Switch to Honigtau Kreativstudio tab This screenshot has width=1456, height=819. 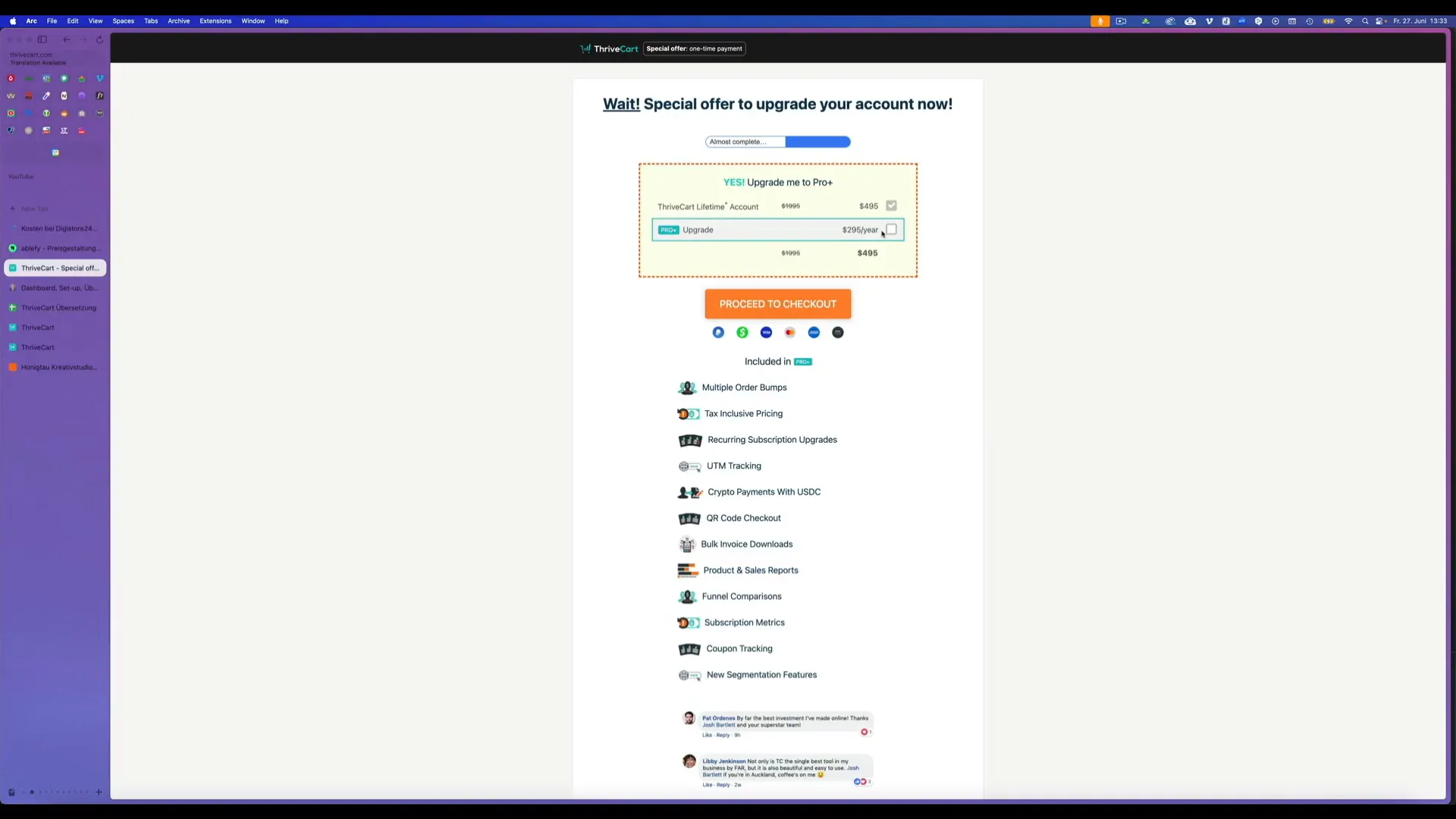tap(55, 367)
